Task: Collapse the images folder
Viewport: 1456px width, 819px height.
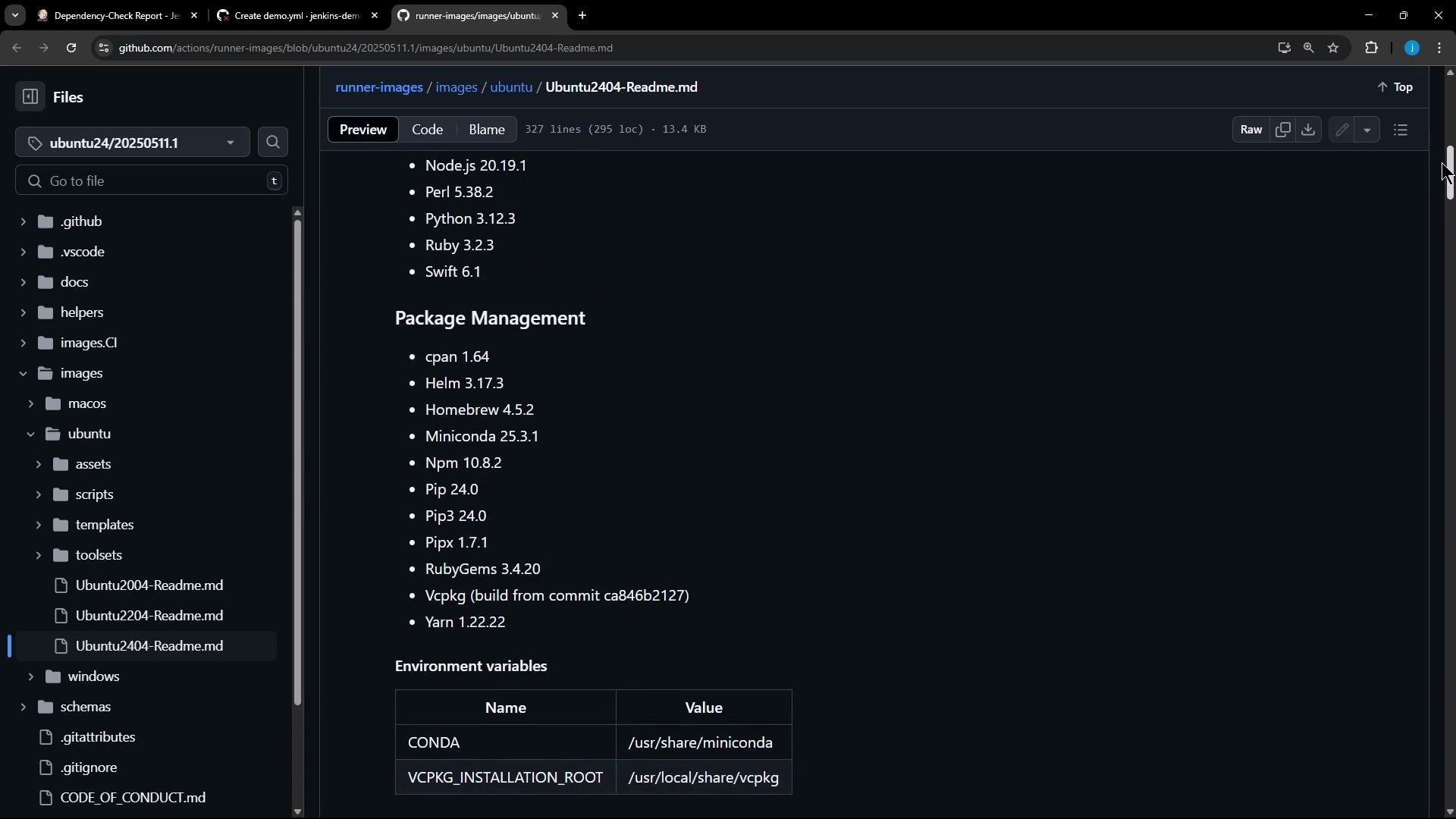Action: [23, 373]
